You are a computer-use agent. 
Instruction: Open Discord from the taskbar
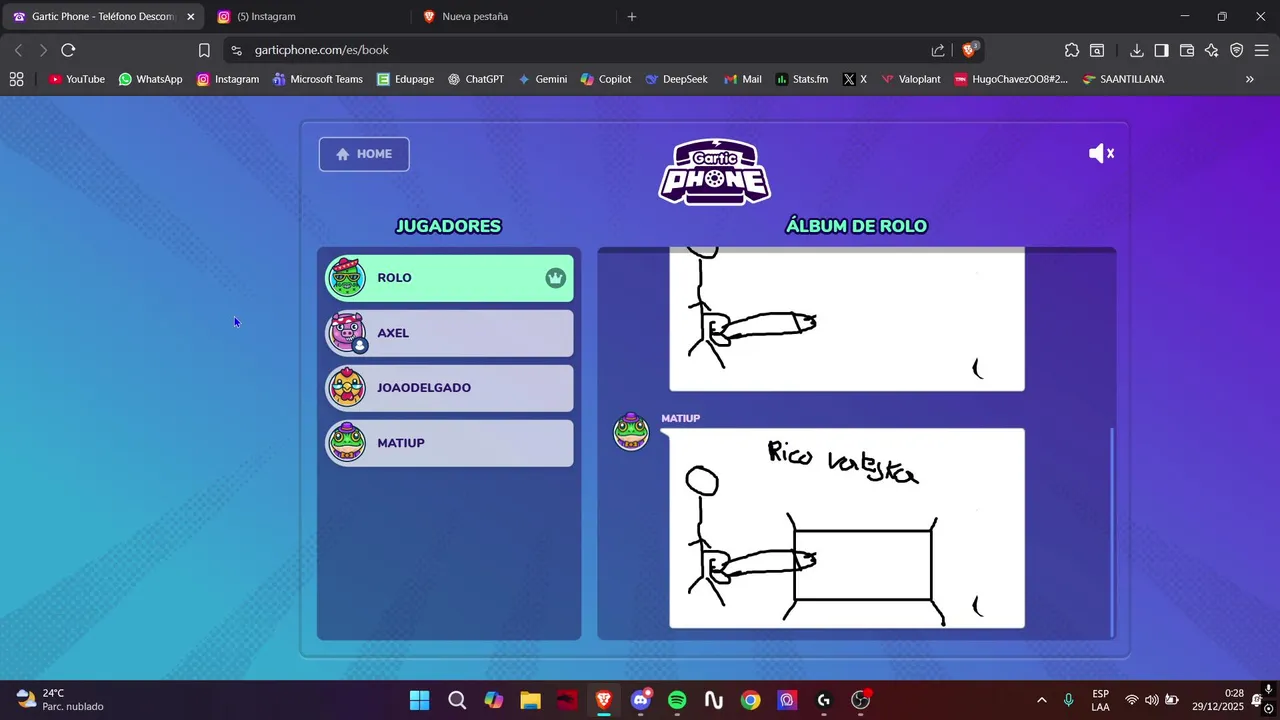[x=641, y=700]
